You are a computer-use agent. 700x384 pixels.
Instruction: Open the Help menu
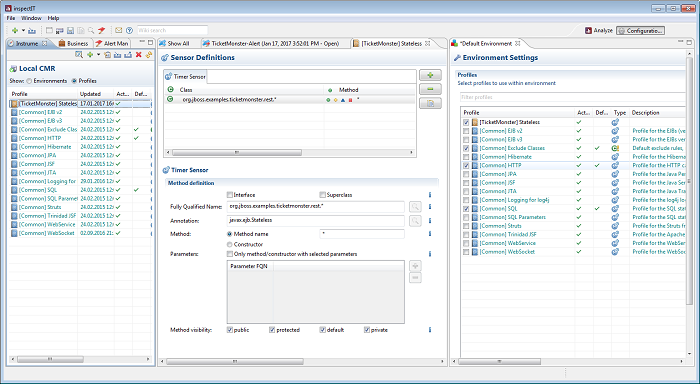point(53,18)
